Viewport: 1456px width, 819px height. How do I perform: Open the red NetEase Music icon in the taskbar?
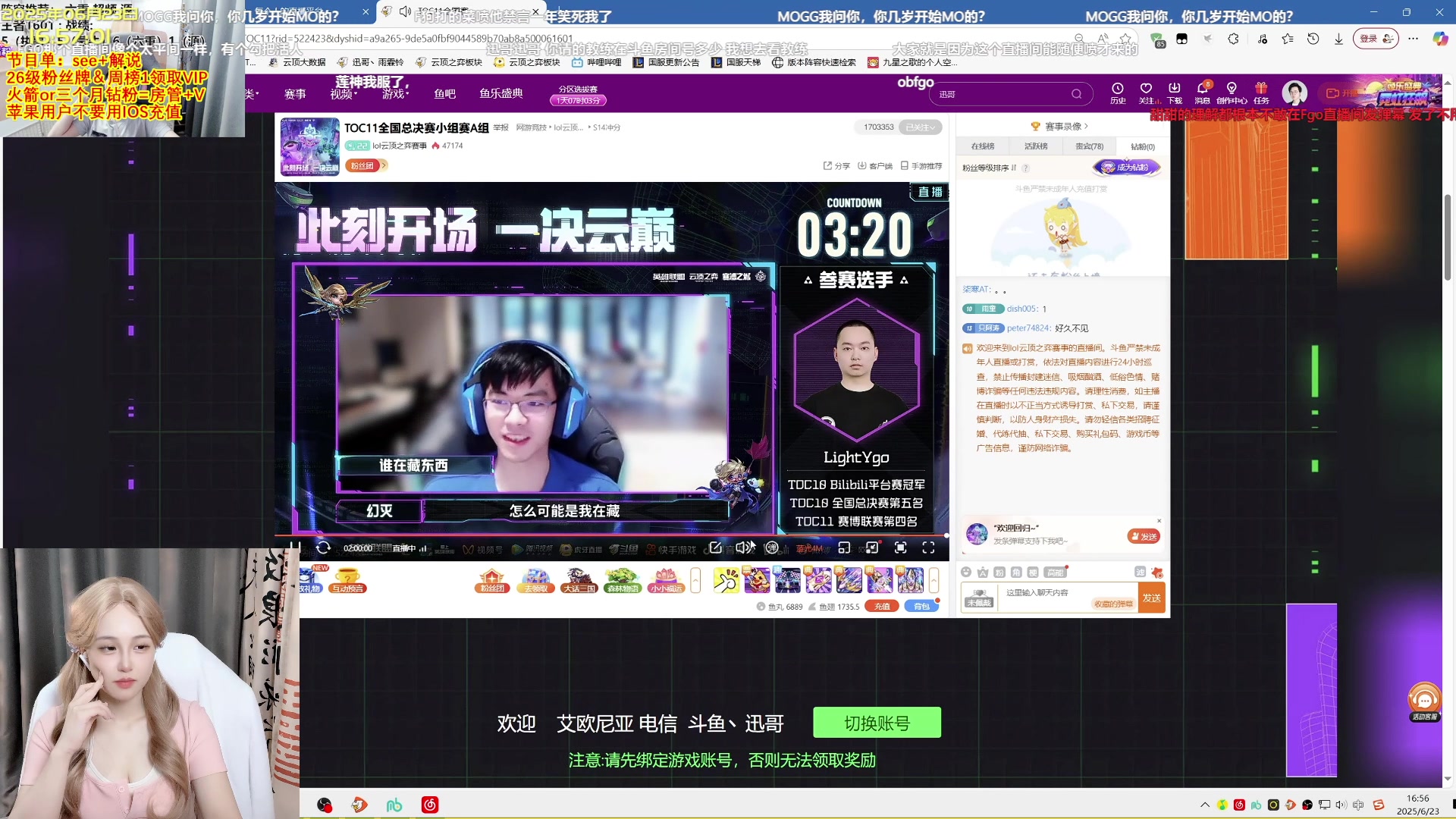(x=430, y=805)
